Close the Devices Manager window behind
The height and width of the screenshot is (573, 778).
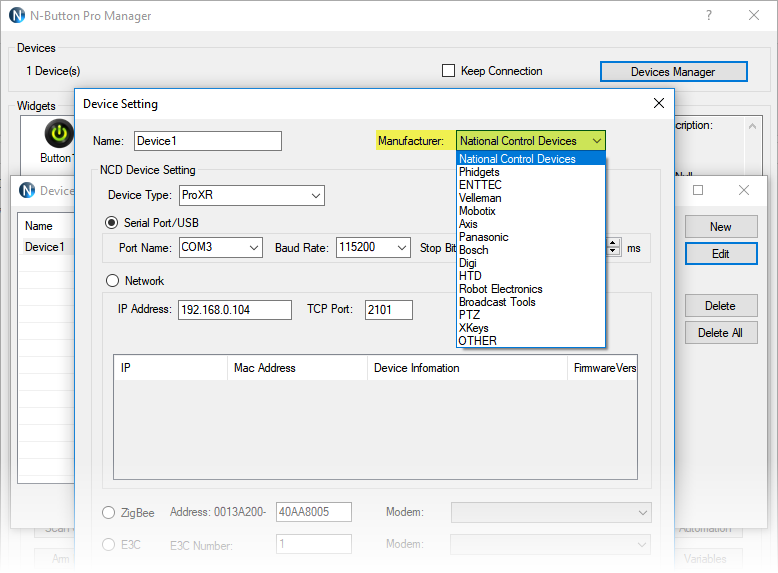[x=743, y=190]
